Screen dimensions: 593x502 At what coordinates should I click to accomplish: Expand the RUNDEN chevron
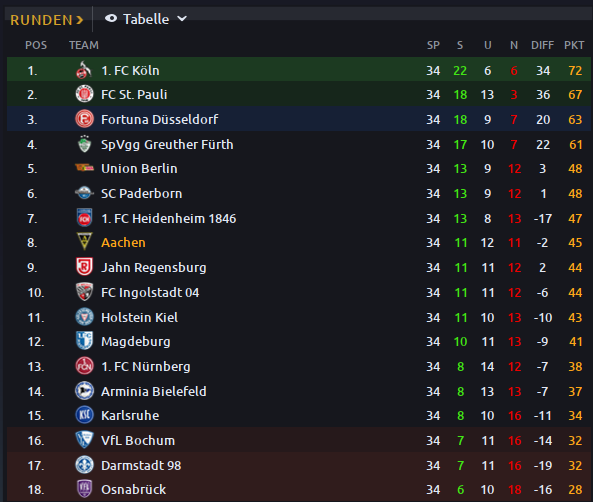click(x=79, y=20)
